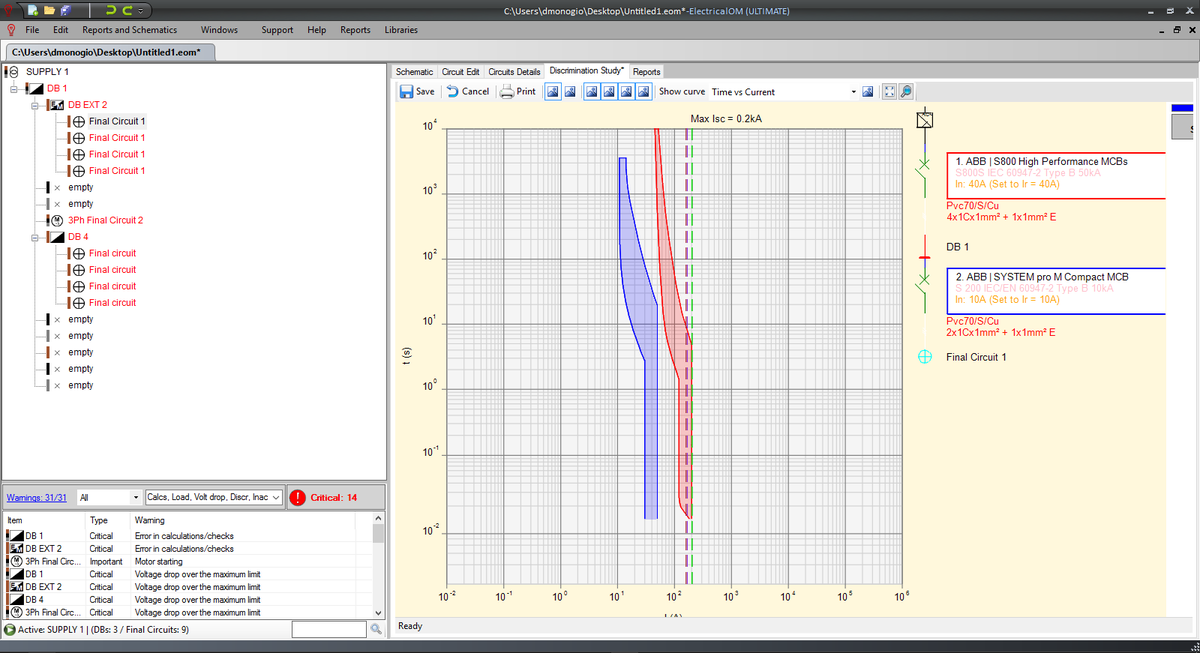Image resolution: width=1200 pixels, height=653 pixels.
Task: Click the red Critical exclamation icon
Action: (298, 498)
